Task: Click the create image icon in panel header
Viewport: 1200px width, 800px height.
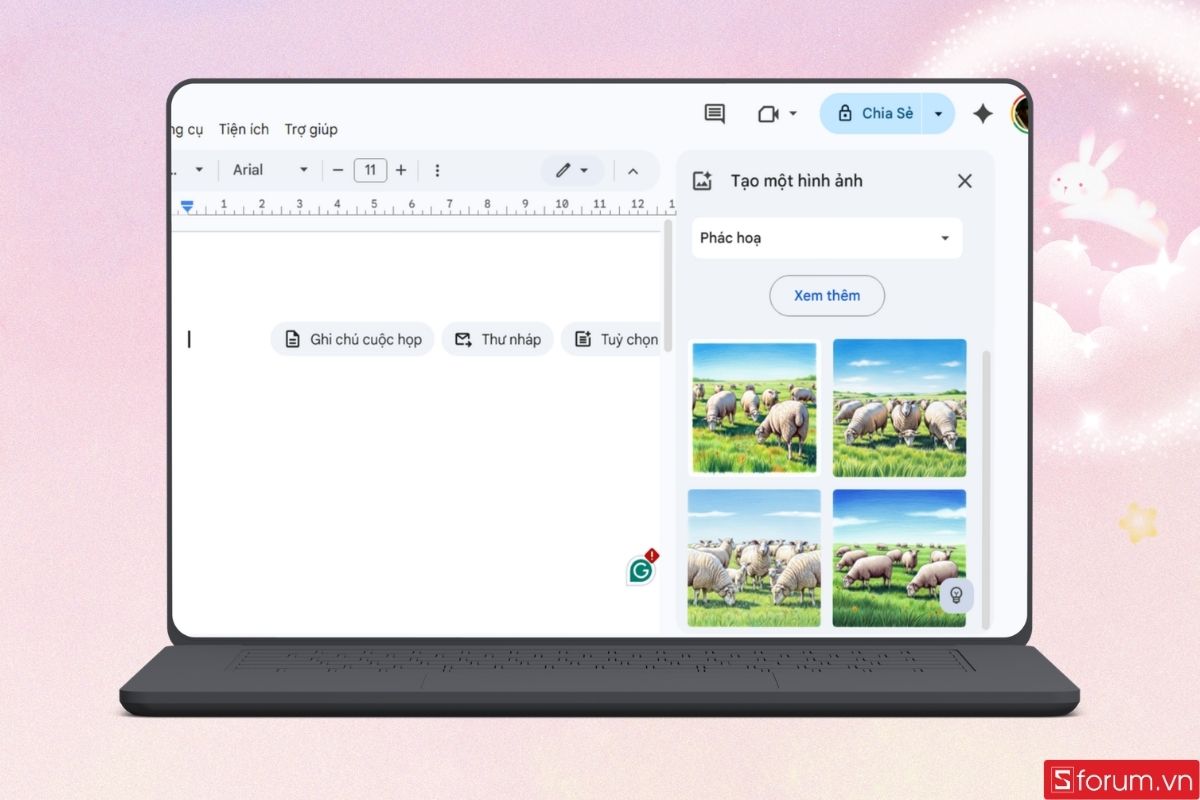Action: (703, 180)
